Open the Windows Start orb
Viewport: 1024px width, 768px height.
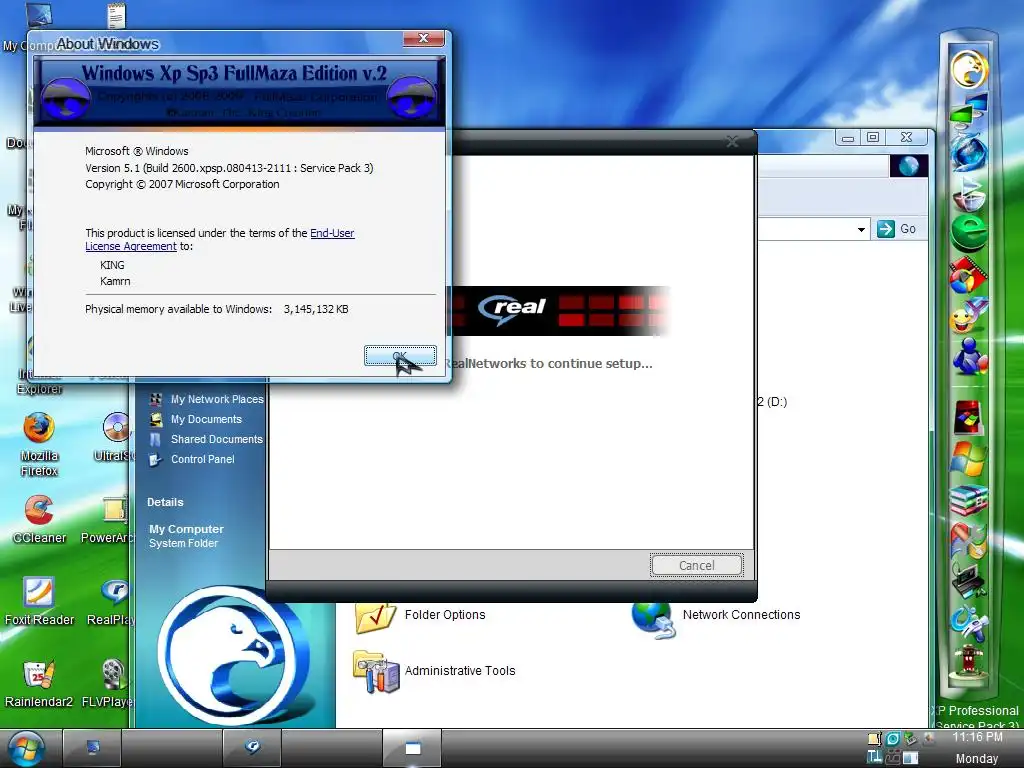pyautogui.click(x=25, y=749)
